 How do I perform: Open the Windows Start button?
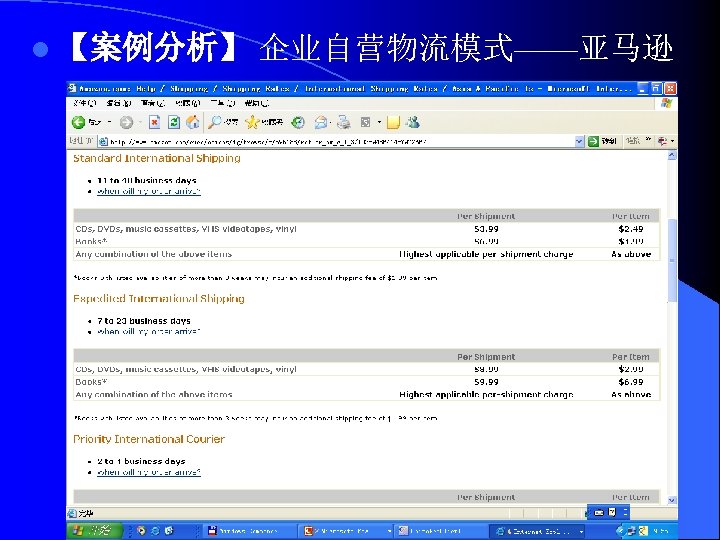94,531
